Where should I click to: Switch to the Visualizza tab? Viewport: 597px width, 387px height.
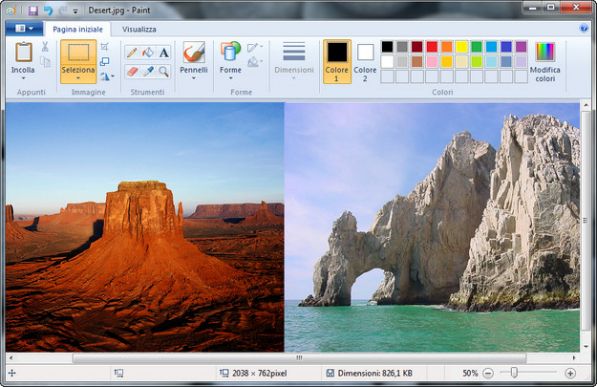click(139, 29)
